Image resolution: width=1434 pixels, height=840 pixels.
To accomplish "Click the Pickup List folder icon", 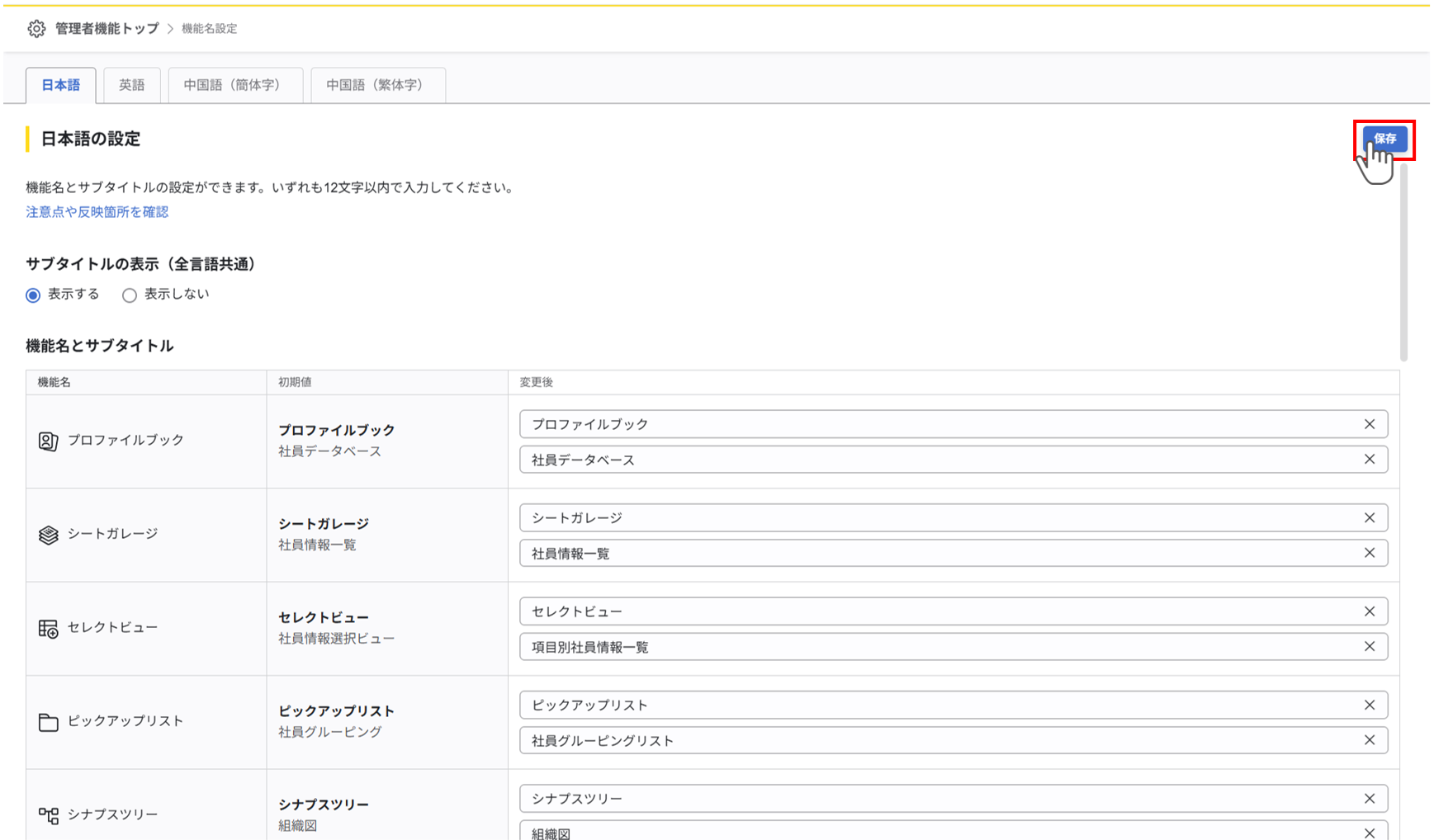I will point(48,722).
